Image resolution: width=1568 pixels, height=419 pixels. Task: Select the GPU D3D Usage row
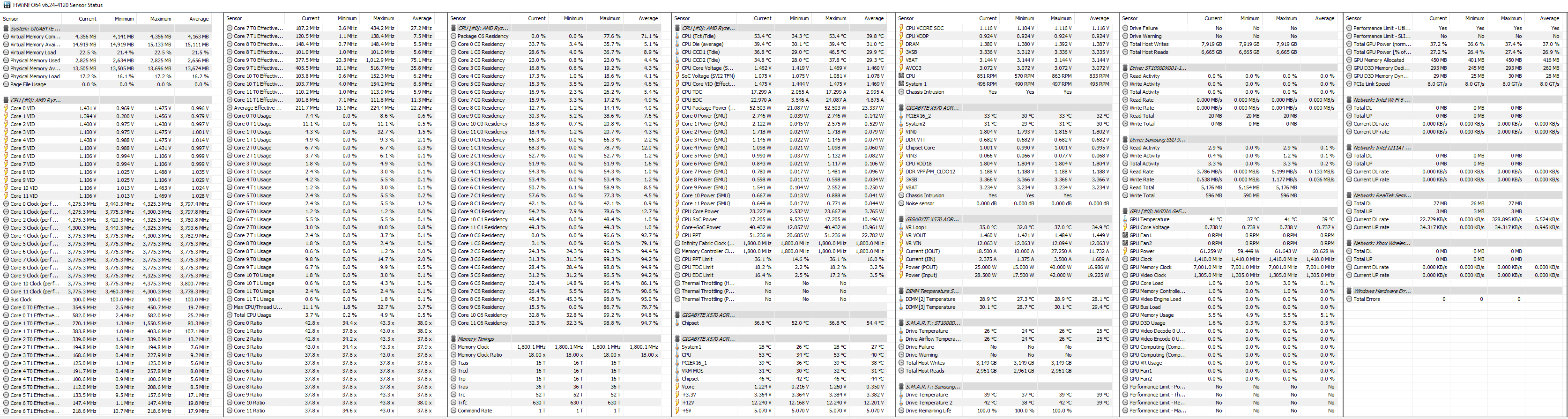click(x=1230, y=323)
